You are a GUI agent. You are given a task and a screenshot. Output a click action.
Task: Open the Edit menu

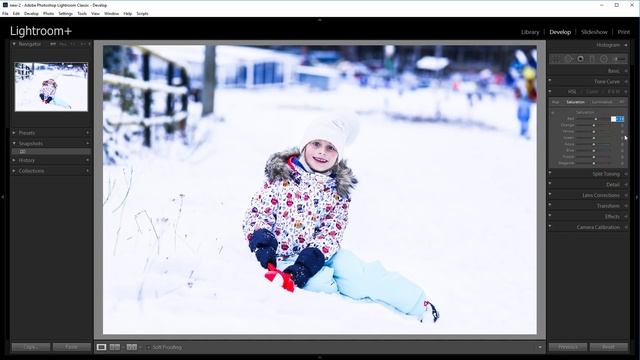coord(16,13)
